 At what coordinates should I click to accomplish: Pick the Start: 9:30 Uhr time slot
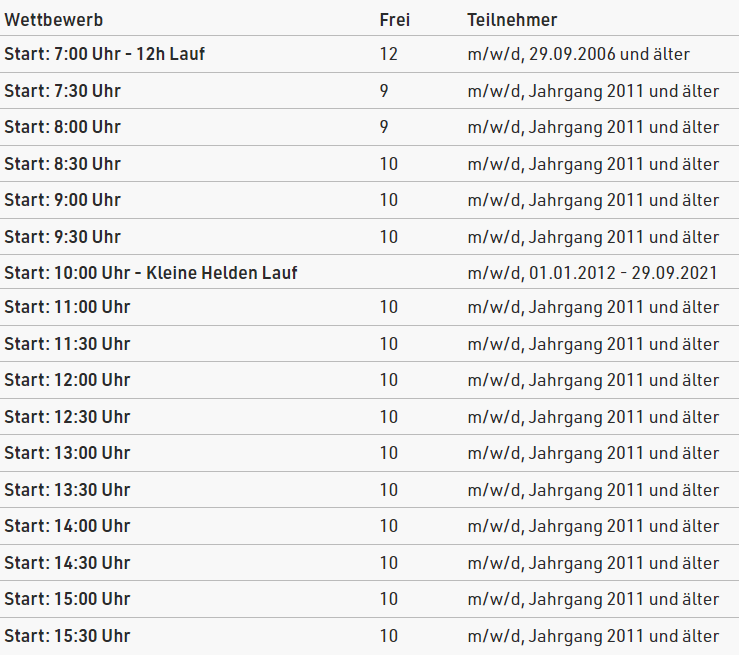click(370, 237)
